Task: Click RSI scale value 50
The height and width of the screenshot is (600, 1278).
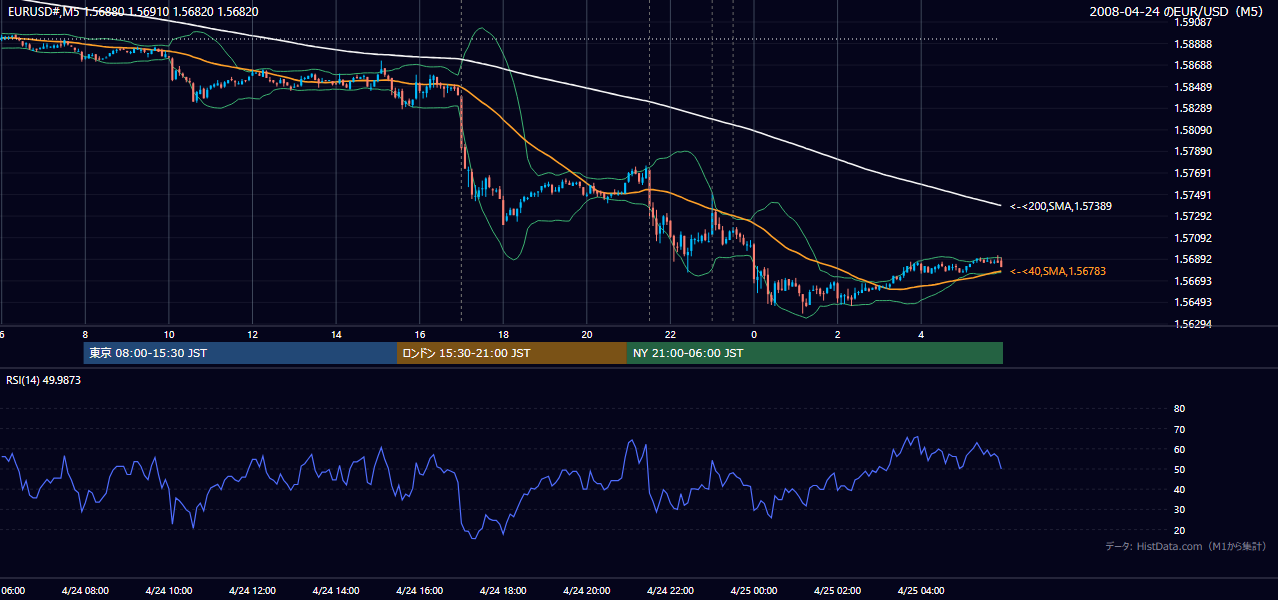Action: pos(1179,469)
